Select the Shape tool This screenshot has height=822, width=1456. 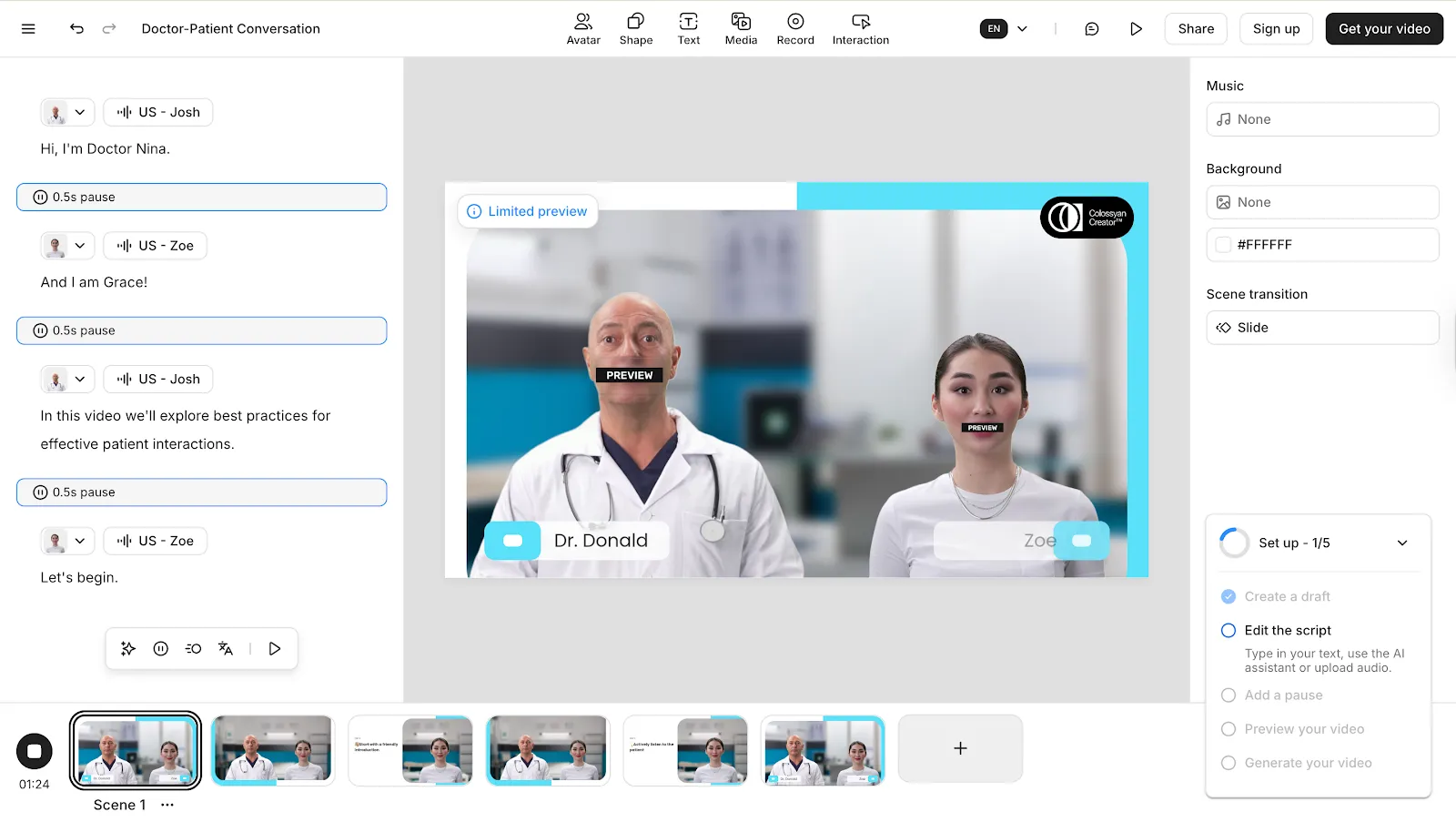click(636, 29)
